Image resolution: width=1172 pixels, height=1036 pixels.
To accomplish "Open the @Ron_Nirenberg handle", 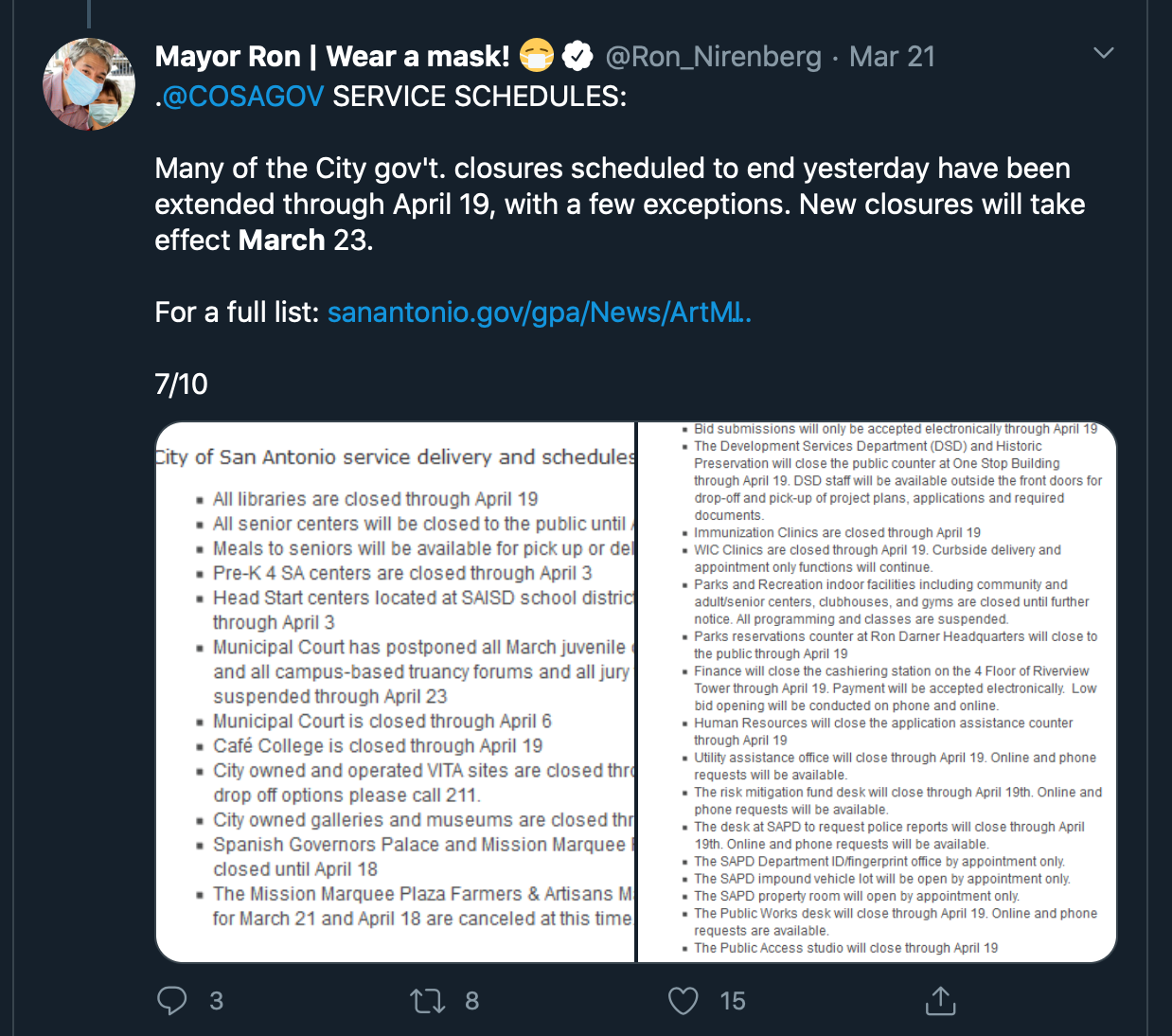I will [x=713, y=57].
